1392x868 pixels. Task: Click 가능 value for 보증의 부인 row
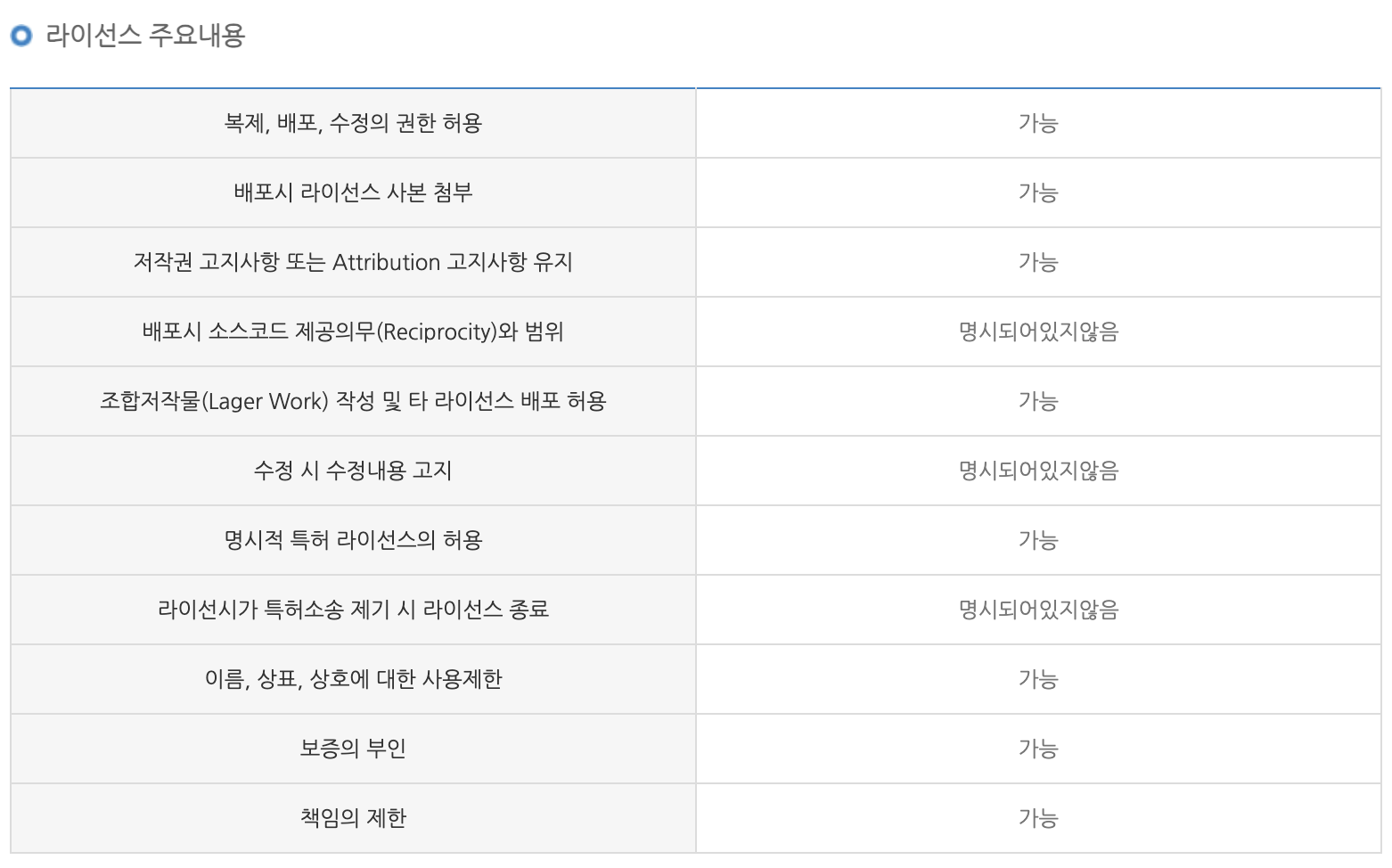[1038, 749]
